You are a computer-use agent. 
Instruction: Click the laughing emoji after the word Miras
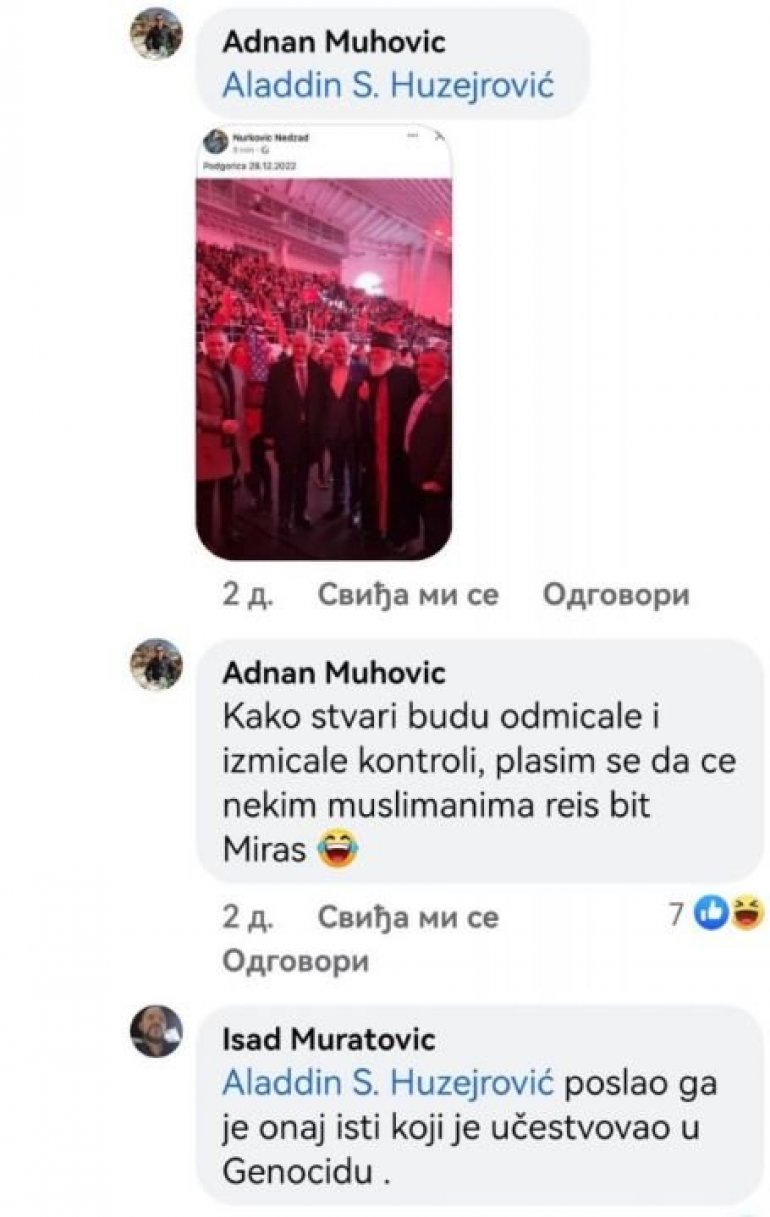click(337, 851)
